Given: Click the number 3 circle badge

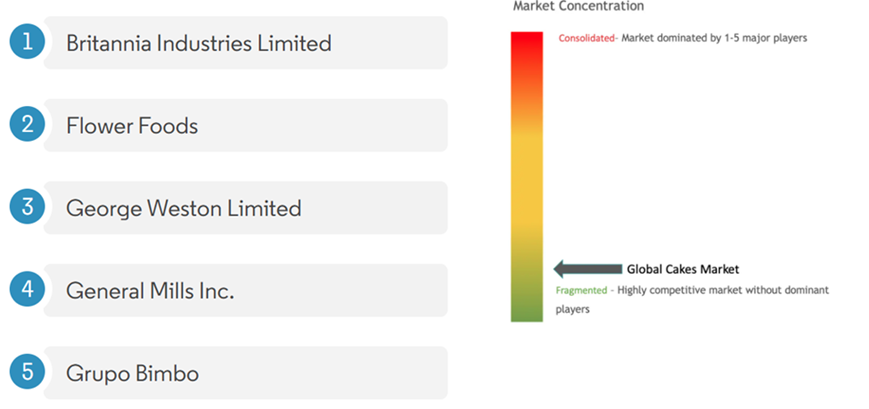Looking at the screenshot, I should pos(27,207).
